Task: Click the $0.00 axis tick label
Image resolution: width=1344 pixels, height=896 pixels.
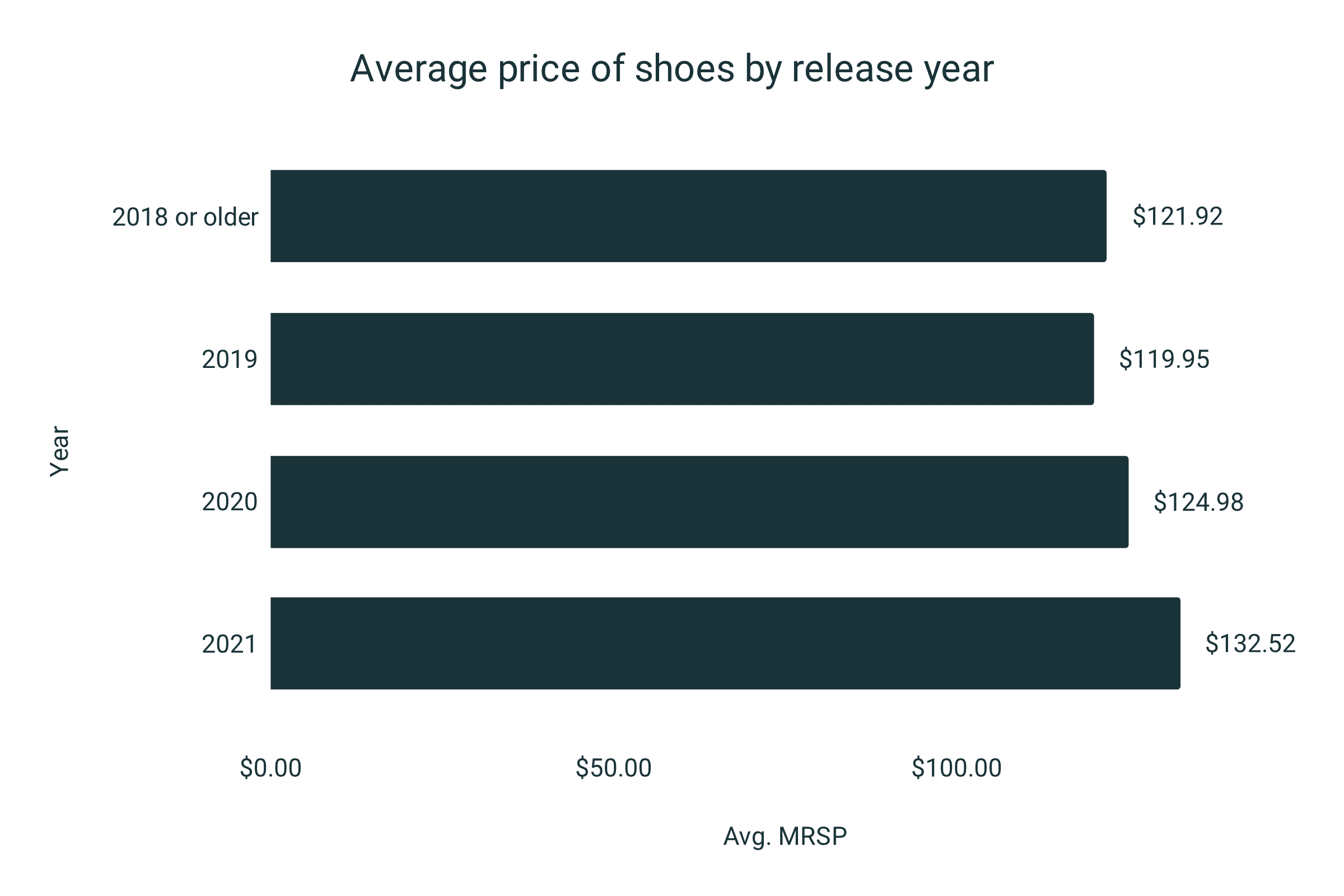Action: [270, 768]
